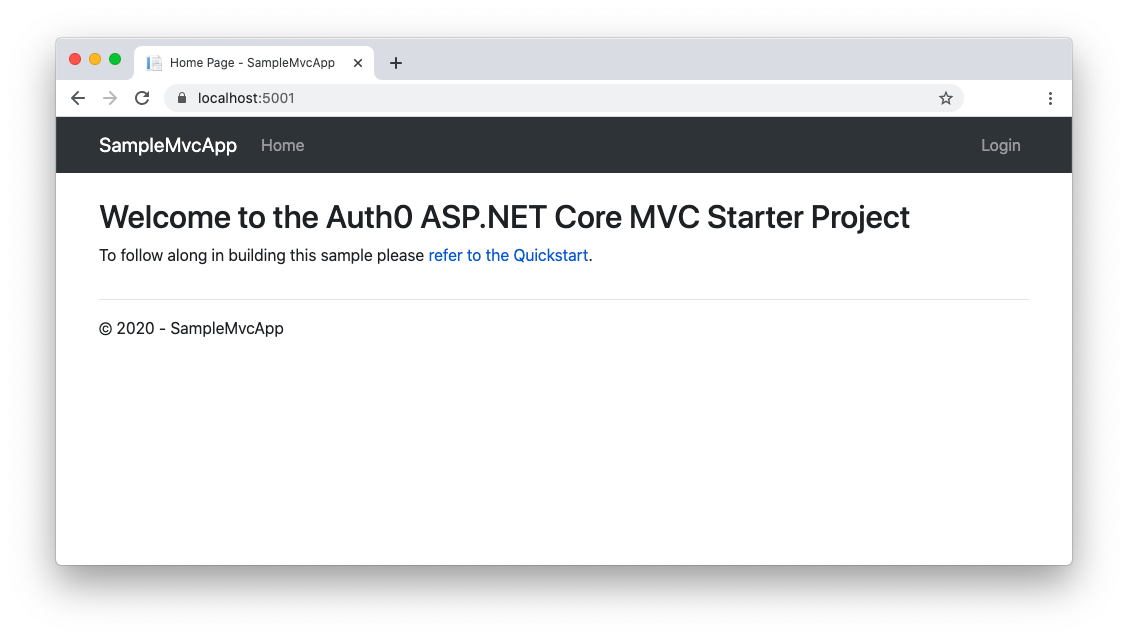Click the page favicon in the tab
1128x639 pixels.
point(154,63)
